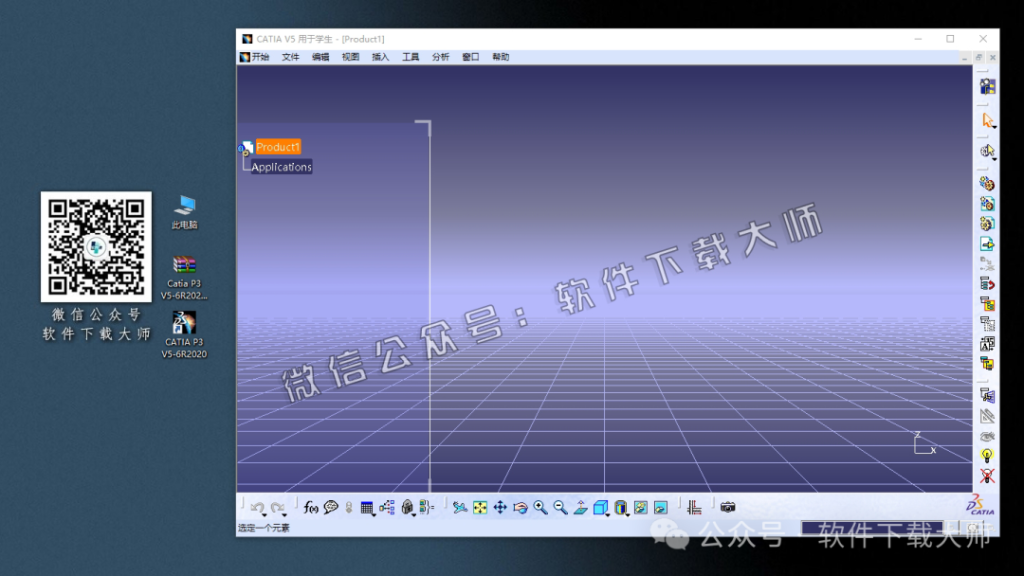Select the Rotate view tool
This screenshot has width=1024, height=576.
click(x=520, y=508)
